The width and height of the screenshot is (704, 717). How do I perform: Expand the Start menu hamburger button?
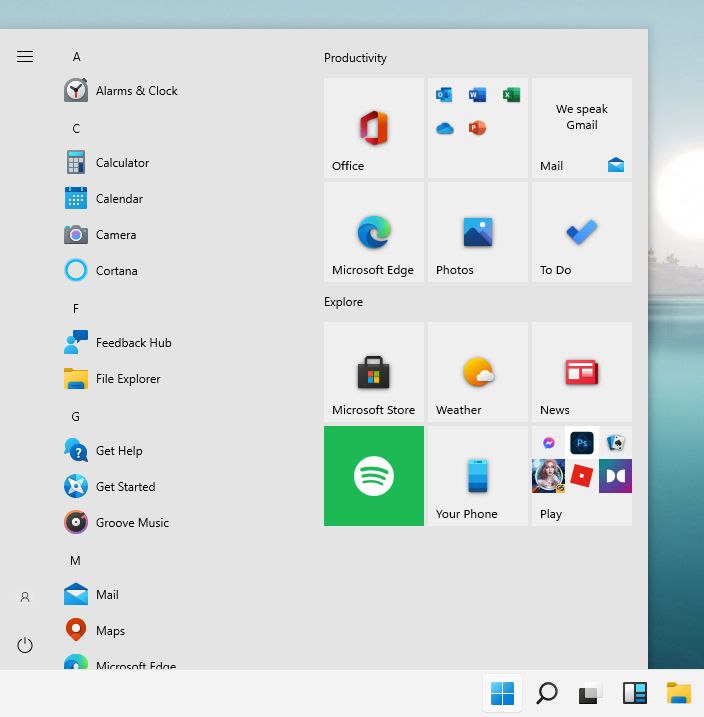pyautogui.click(x=25, y=56)
